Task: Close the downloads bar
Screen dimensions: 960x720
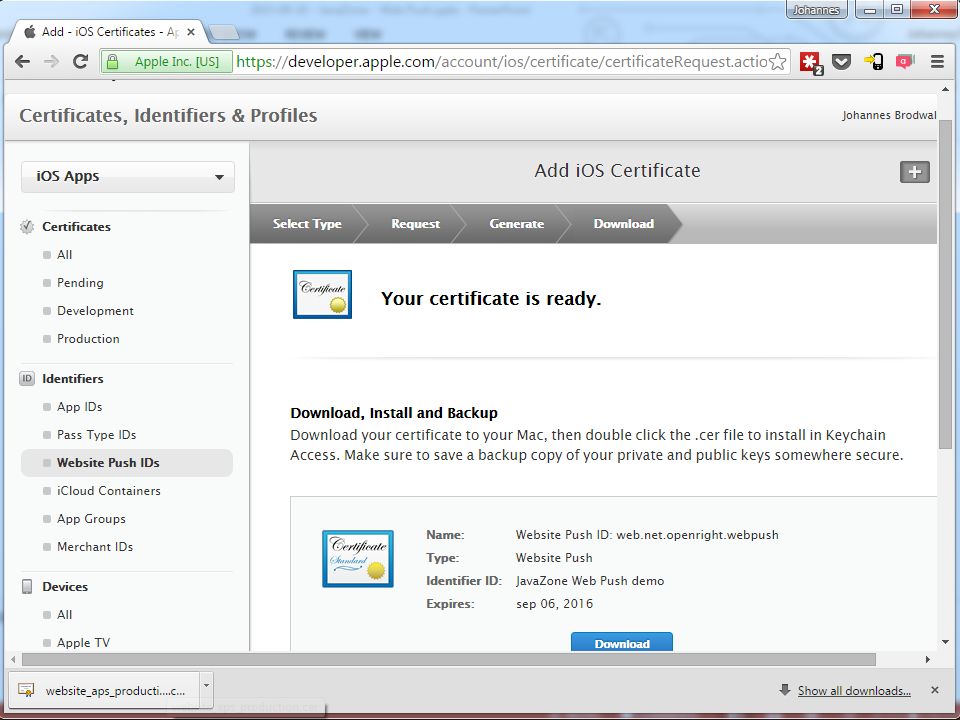Action: (935, 690)
